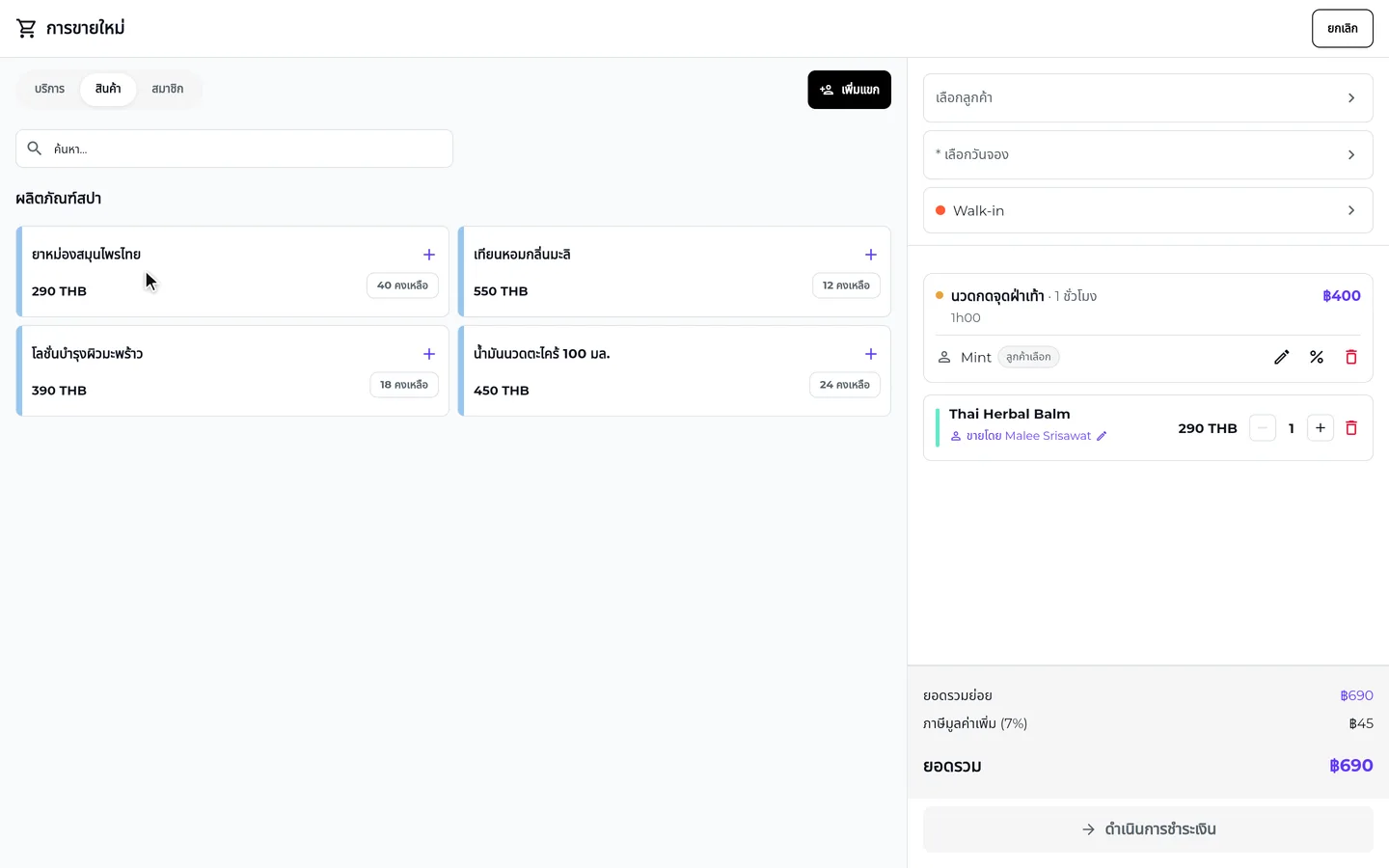Viewport: 1389px width, 868px height.
Task: Switch to the สินค้า tab
Action: (108, 89)
